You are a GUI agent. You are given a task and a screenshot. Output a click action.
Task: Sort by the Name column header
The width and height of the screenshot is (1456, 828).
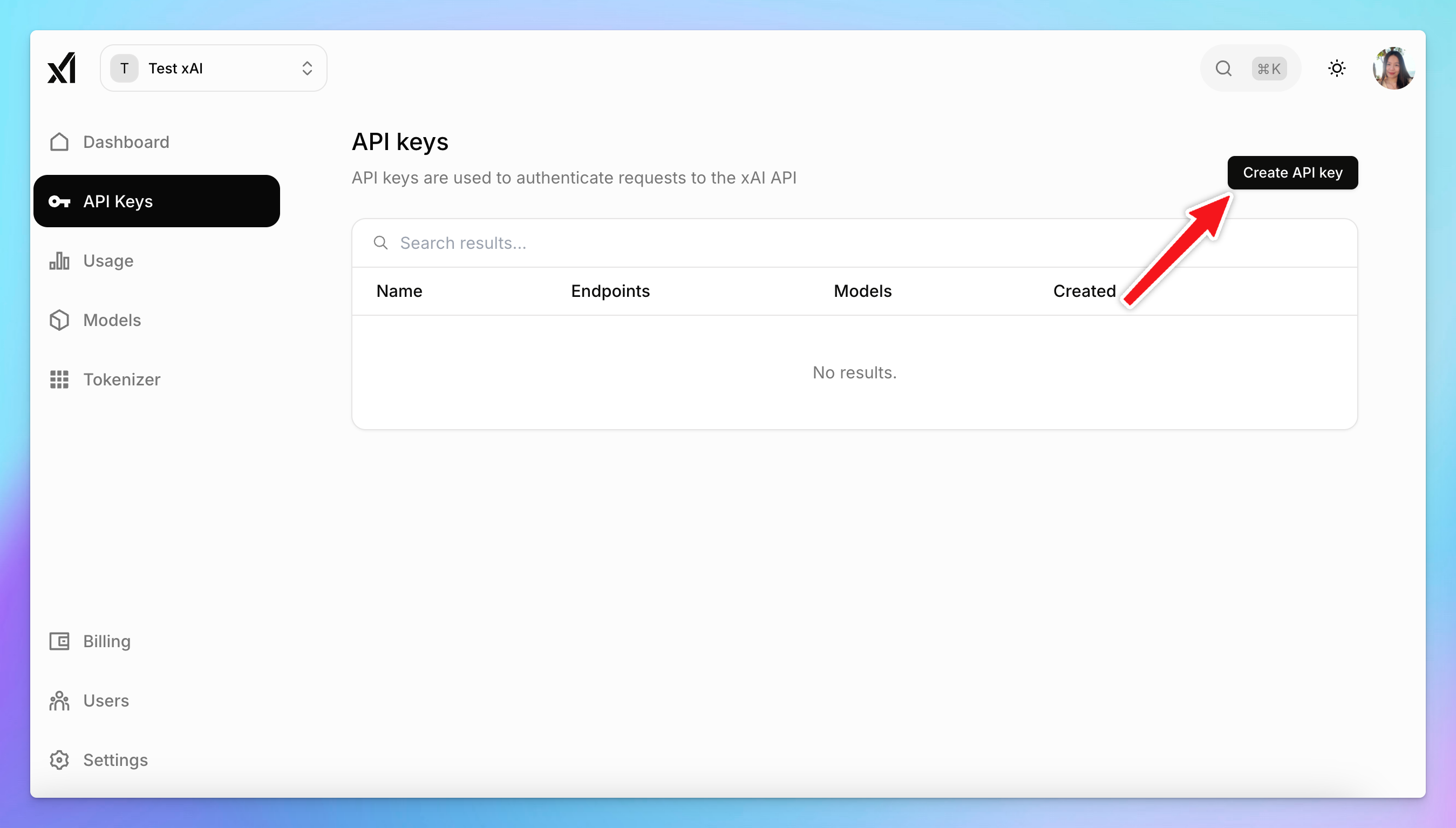click(399, 291)
